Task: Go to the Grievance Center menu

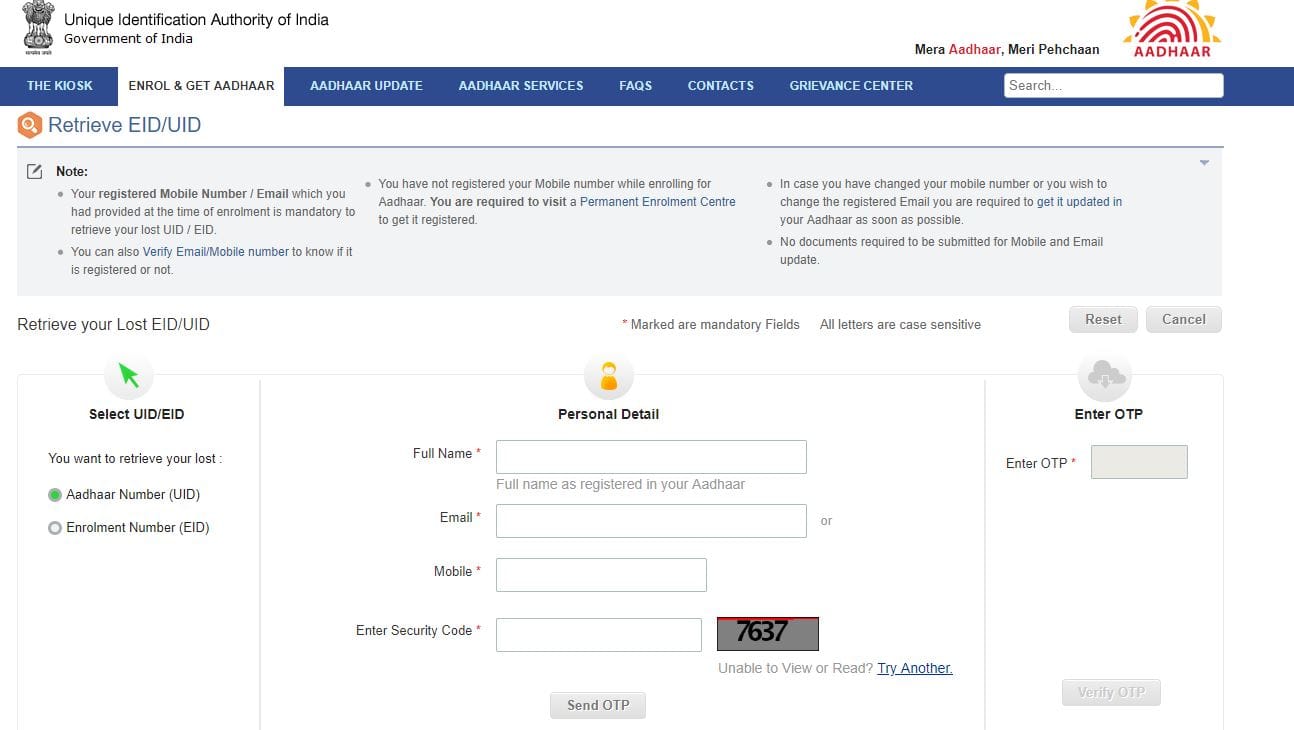Action: pos(850,86)
